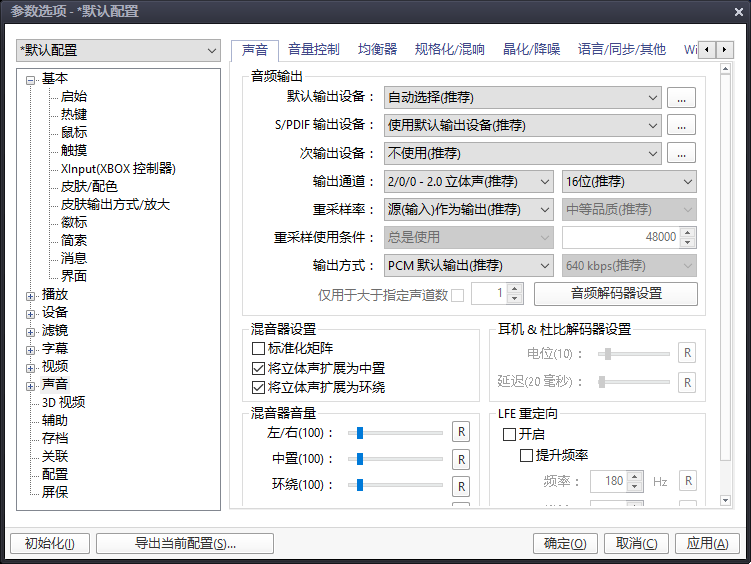Click the 音频解码器设置 button
This screenshot has height=564, width=751.
tap(615, 294)
